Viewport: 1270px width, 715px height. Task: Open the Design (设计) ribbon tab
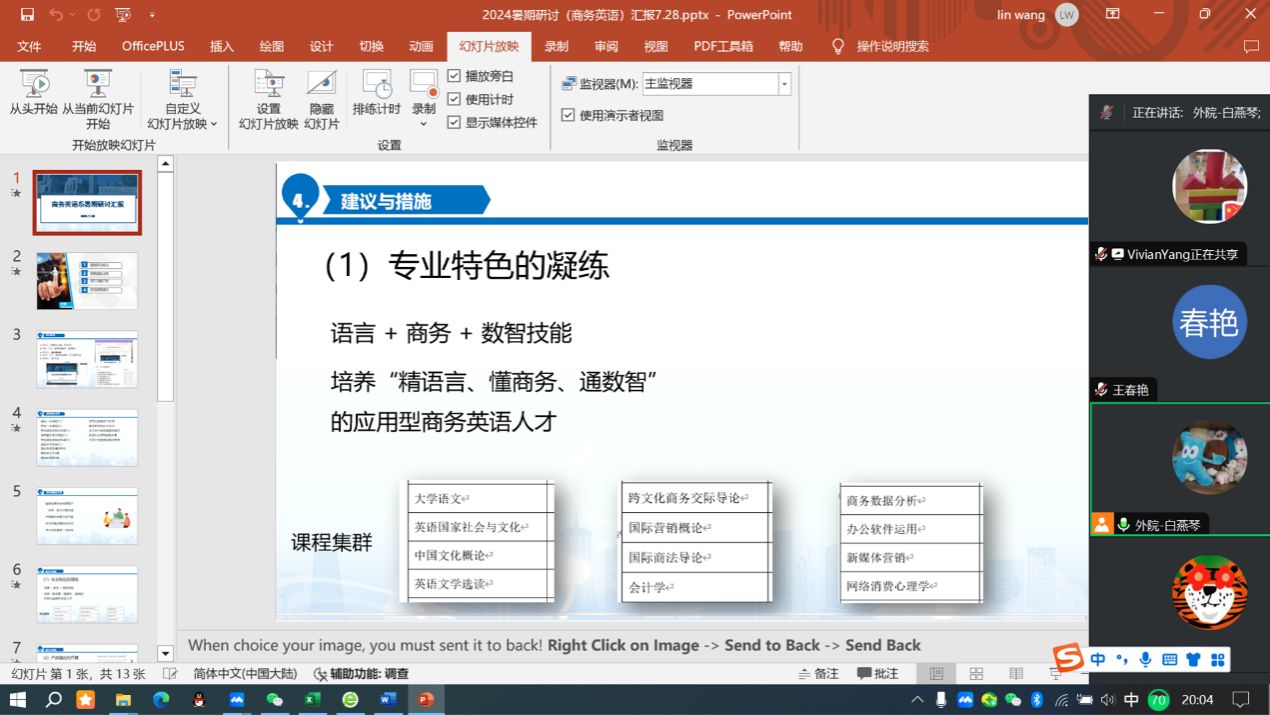pyautogui.click(x=321, y=46)
